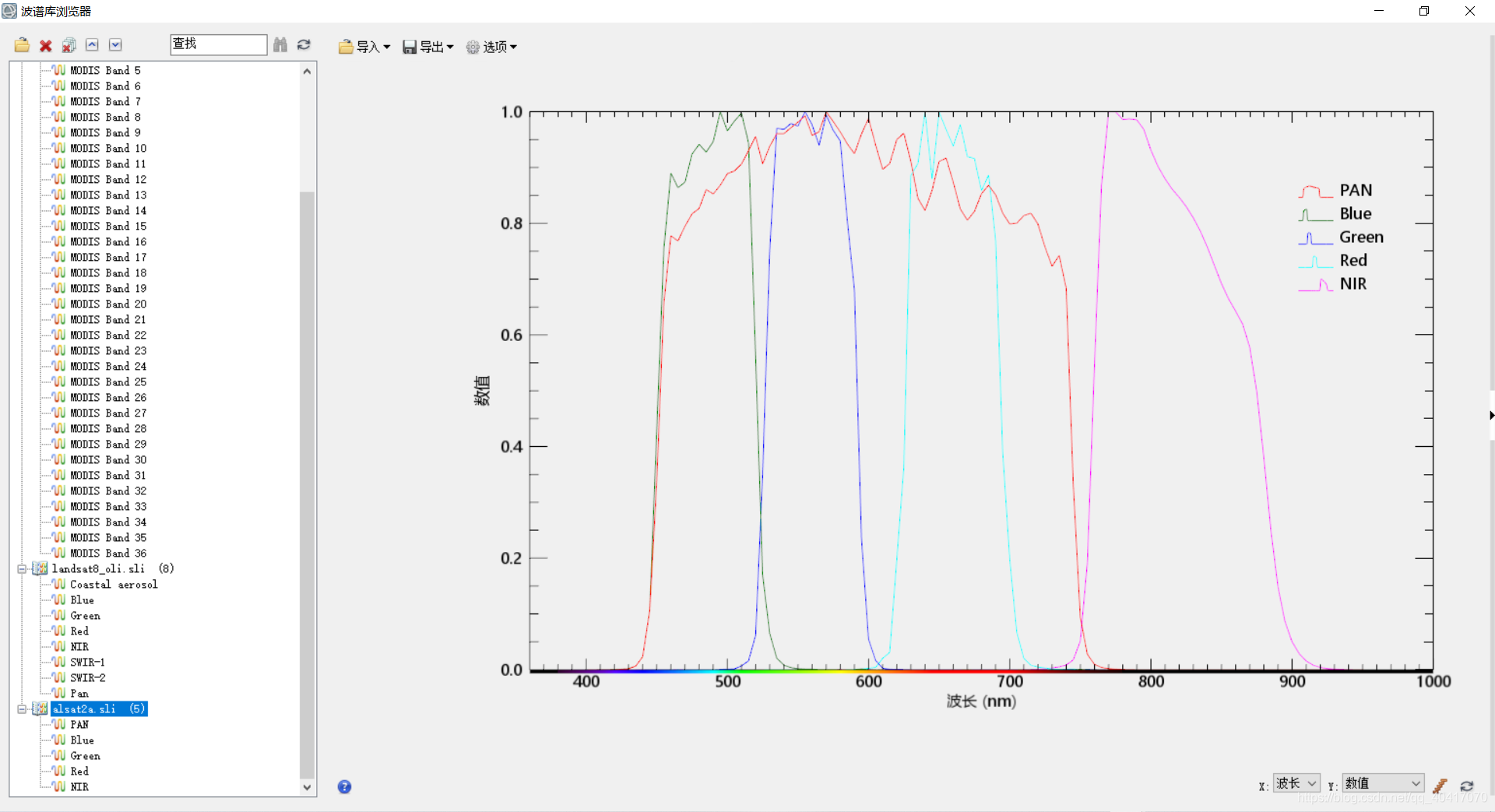Select MODIS Band 28 in tree
This screenshot has width=1495, height=812.
tap(108, 429)
